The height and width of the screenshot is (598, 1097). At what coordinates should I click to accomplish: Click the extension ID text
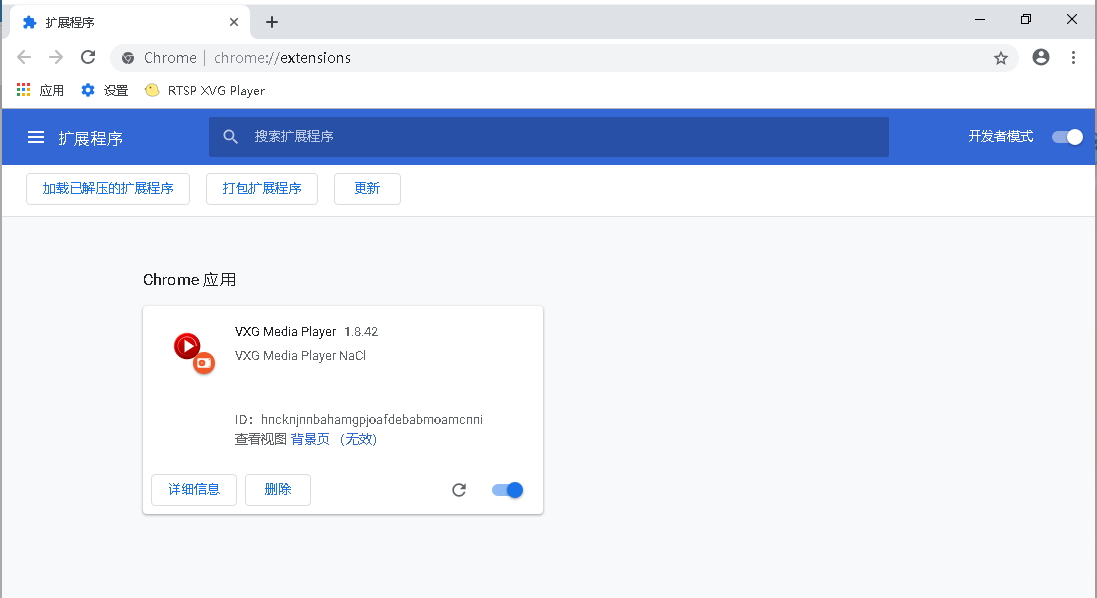click(359, 420)
